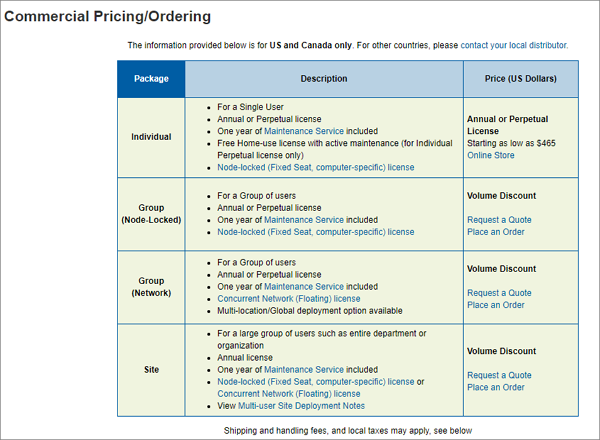Open the Online Store link
The image size is (600, 440).
491,155
